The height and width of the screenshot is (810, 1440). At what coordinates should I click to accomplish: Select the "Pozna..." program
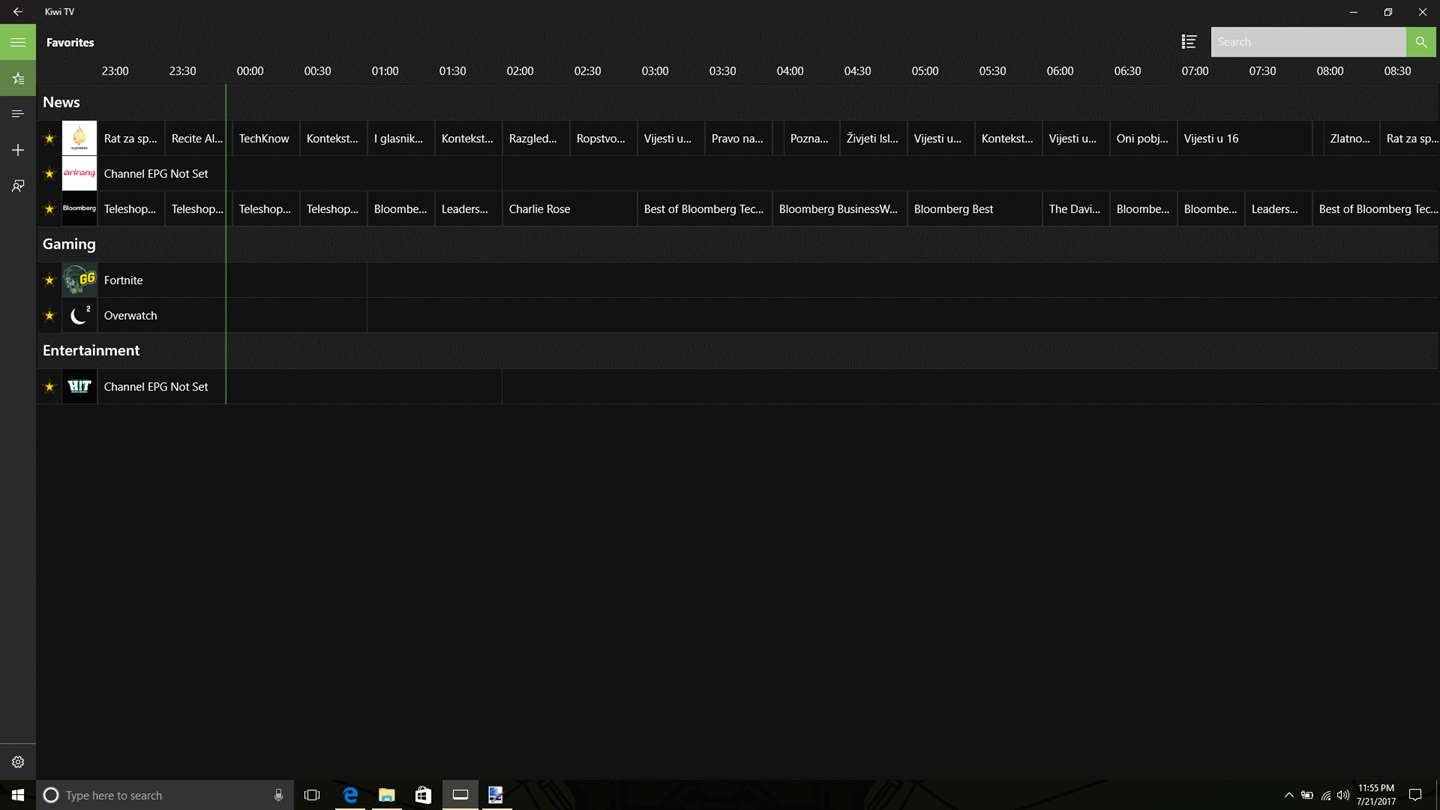pos(811,138)
